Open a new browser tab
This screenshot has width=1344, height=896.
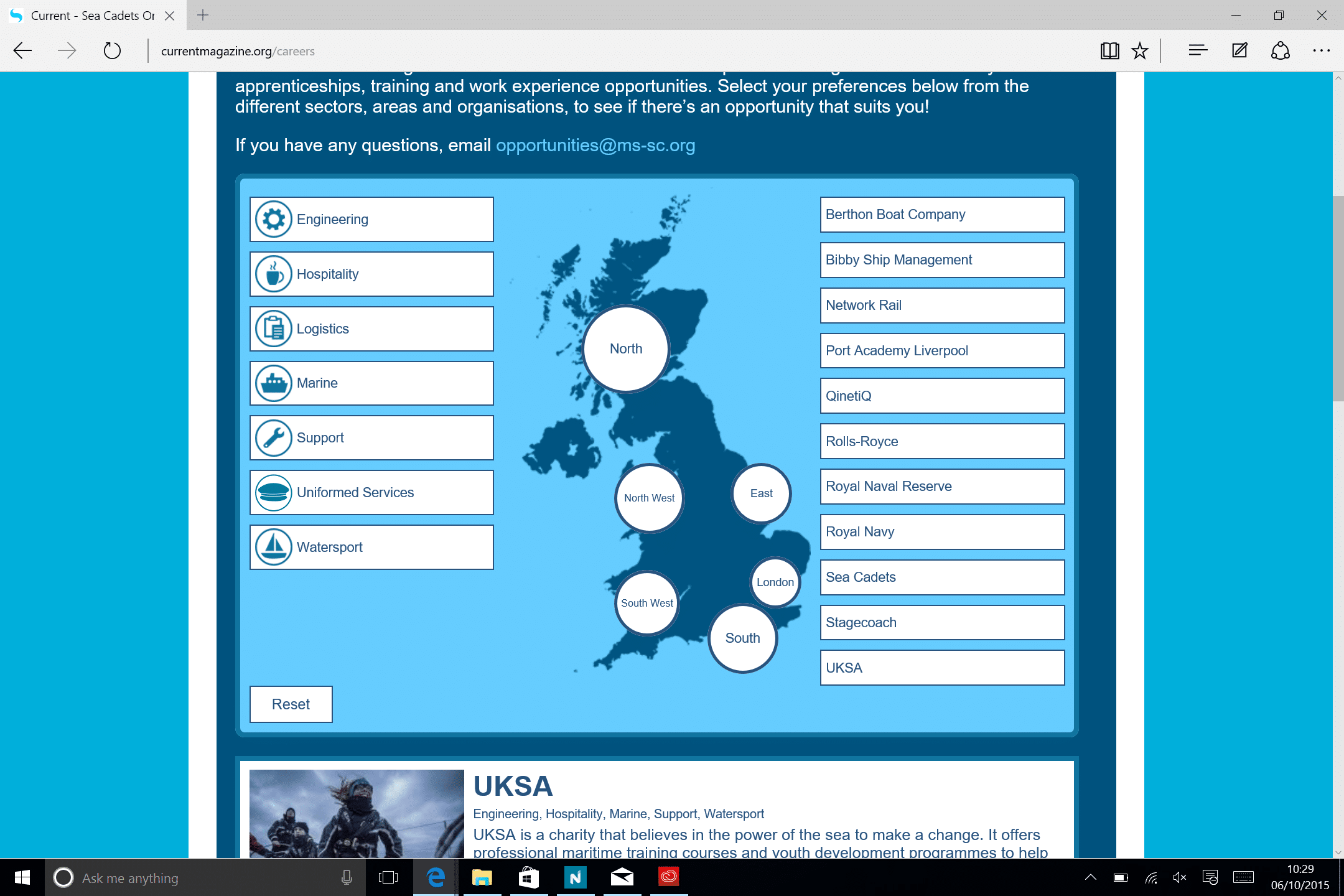click(201, 16)
